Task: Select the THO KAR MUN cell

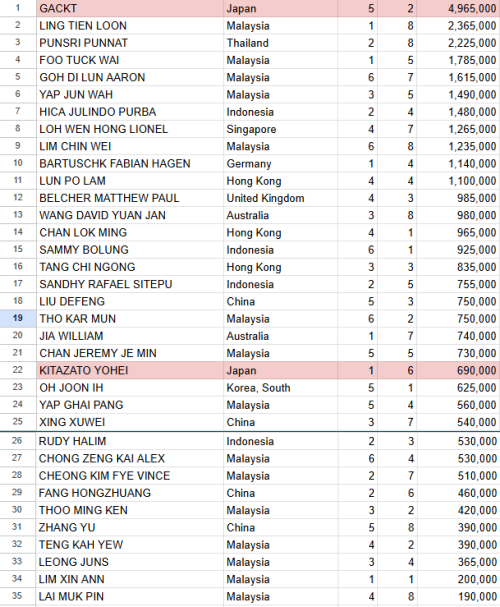Action: tap(130, 319)
